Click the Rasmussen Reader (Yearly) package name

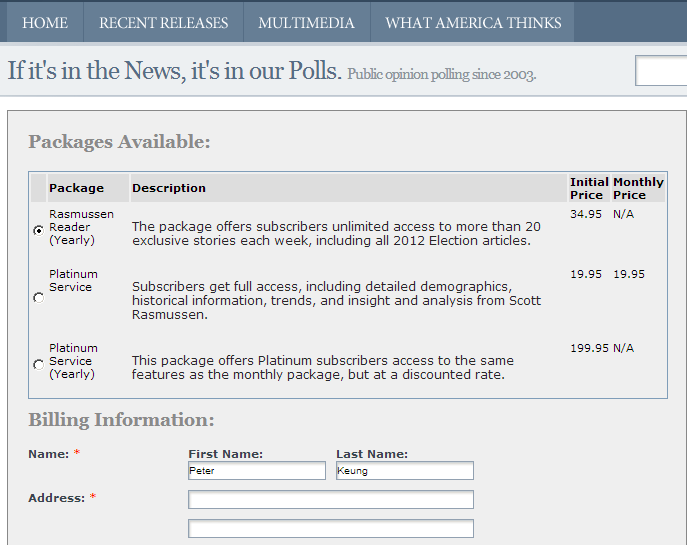tap(81, 227)
